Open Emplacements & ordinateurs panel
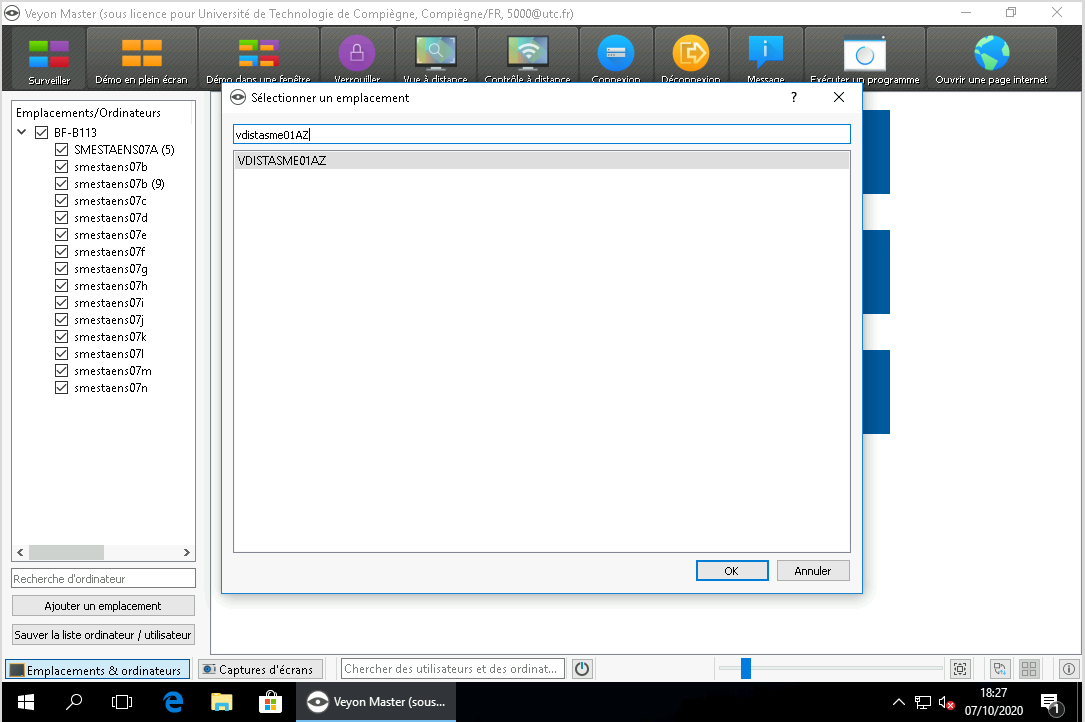This screenshot has width=1085, height=722. [x=96, y=670]
